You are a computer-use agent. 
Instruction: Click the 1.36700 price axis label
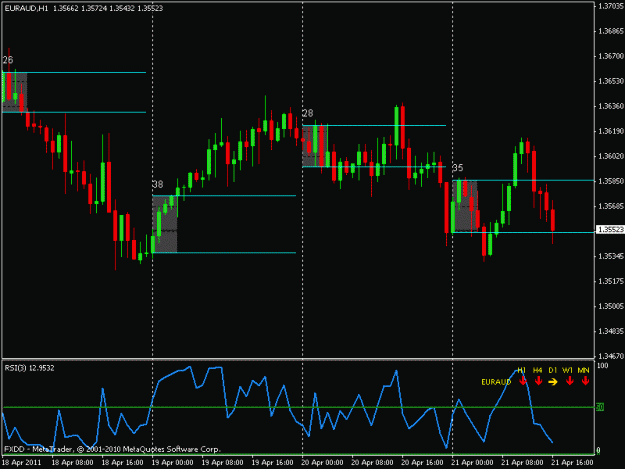[611, 56]
